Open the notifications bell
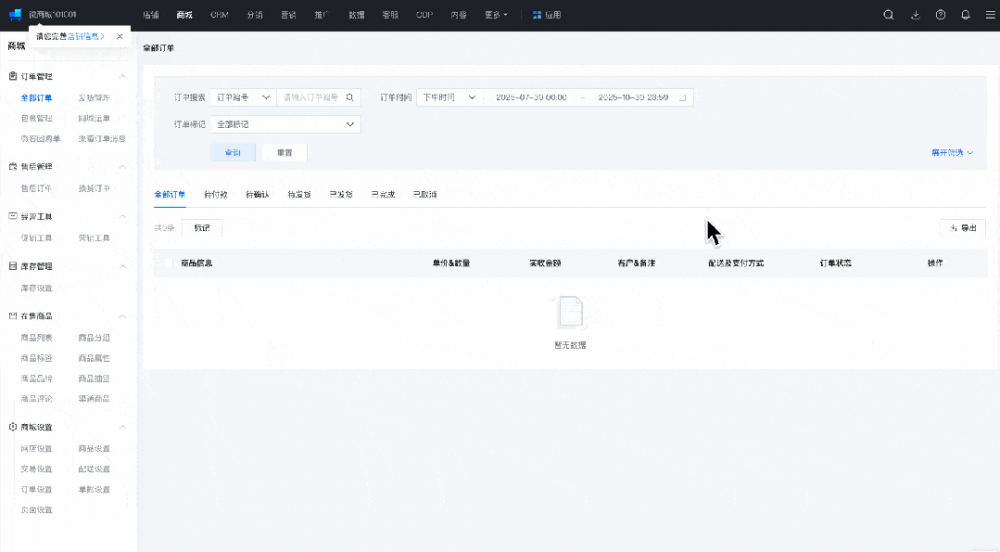Viewport: 1000px width, 552px height. point(965,15)
